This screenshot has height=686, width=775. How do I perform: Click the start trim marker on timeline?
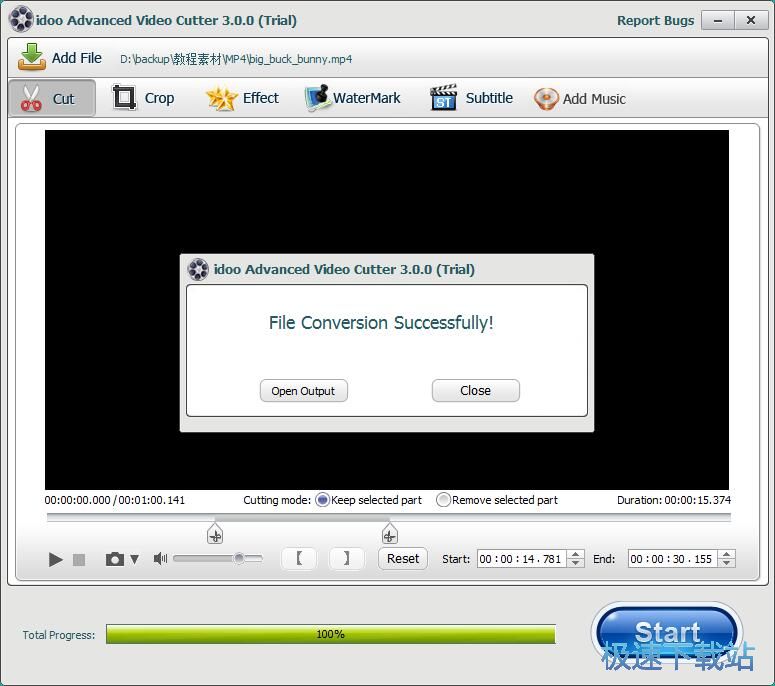tap(215, 534)
